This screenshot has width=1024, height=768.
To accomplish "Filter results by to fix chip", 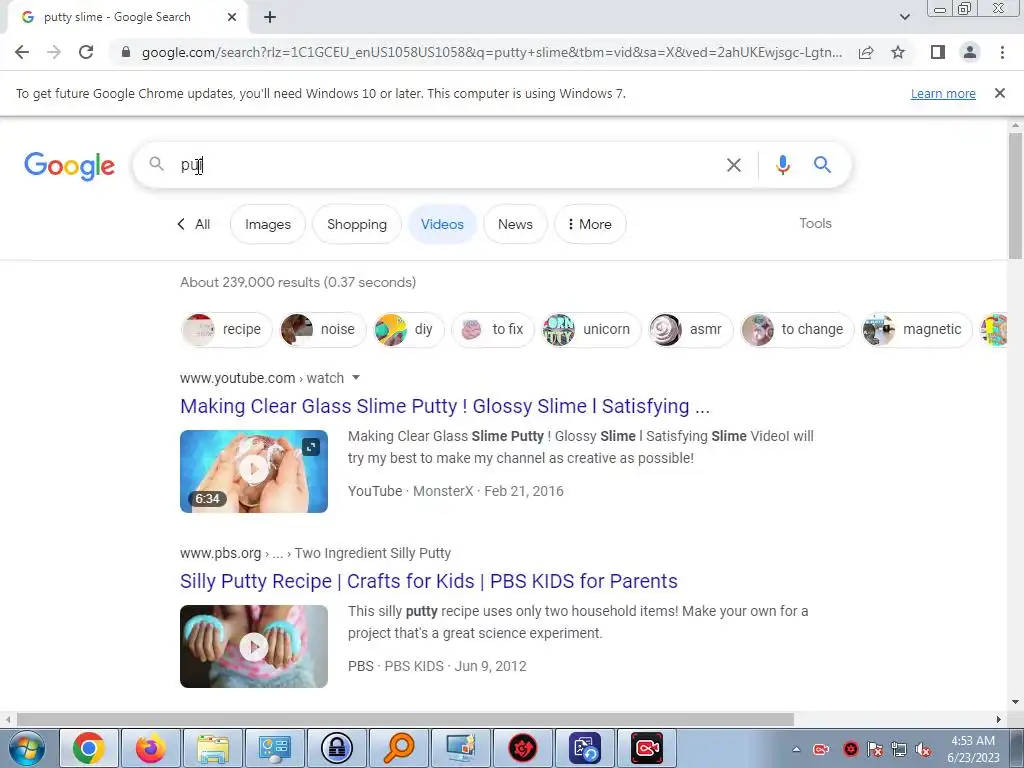I will coord(492,329).
